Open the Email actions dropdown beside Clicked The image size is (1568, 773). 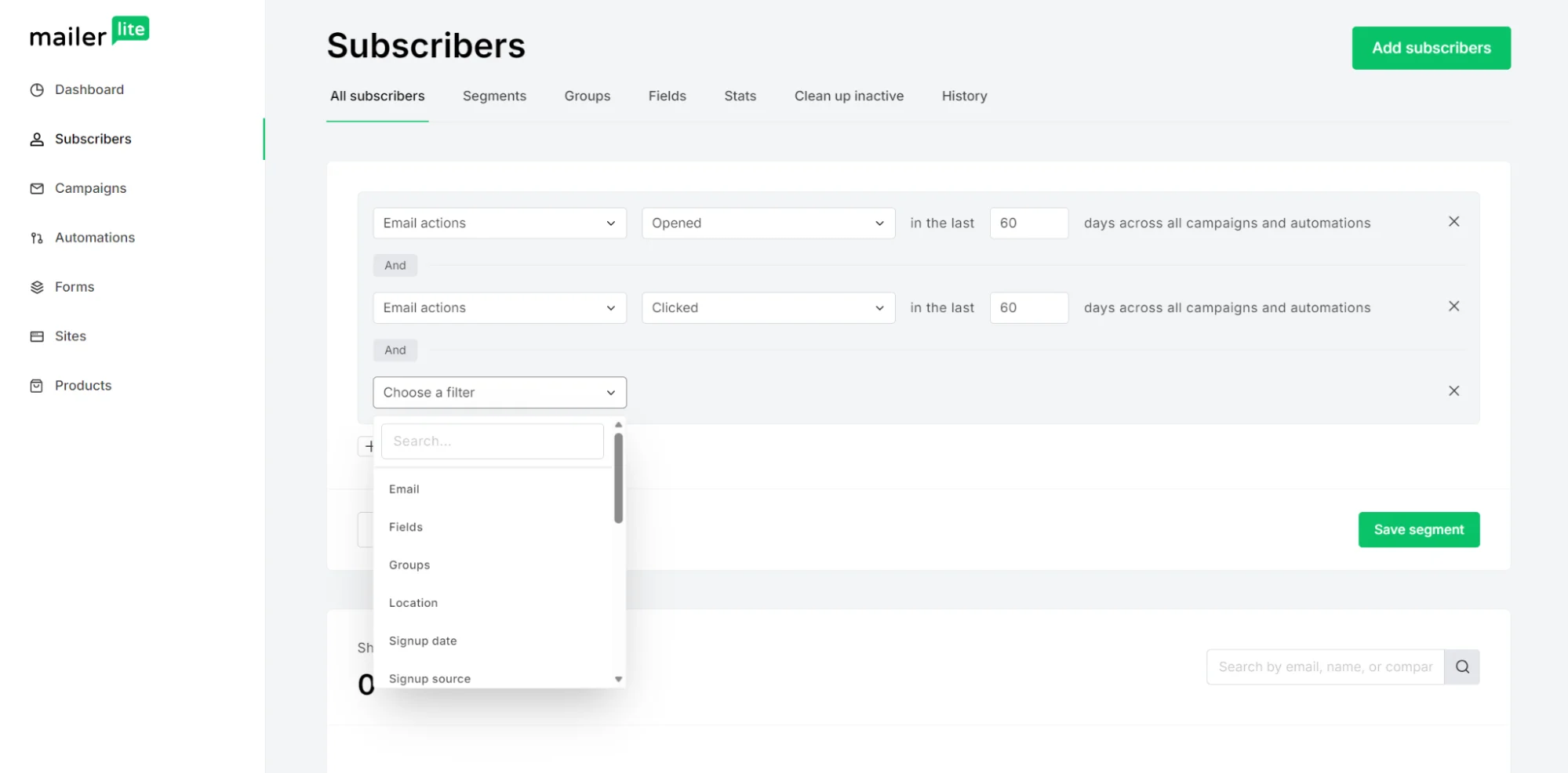point(500,307)
